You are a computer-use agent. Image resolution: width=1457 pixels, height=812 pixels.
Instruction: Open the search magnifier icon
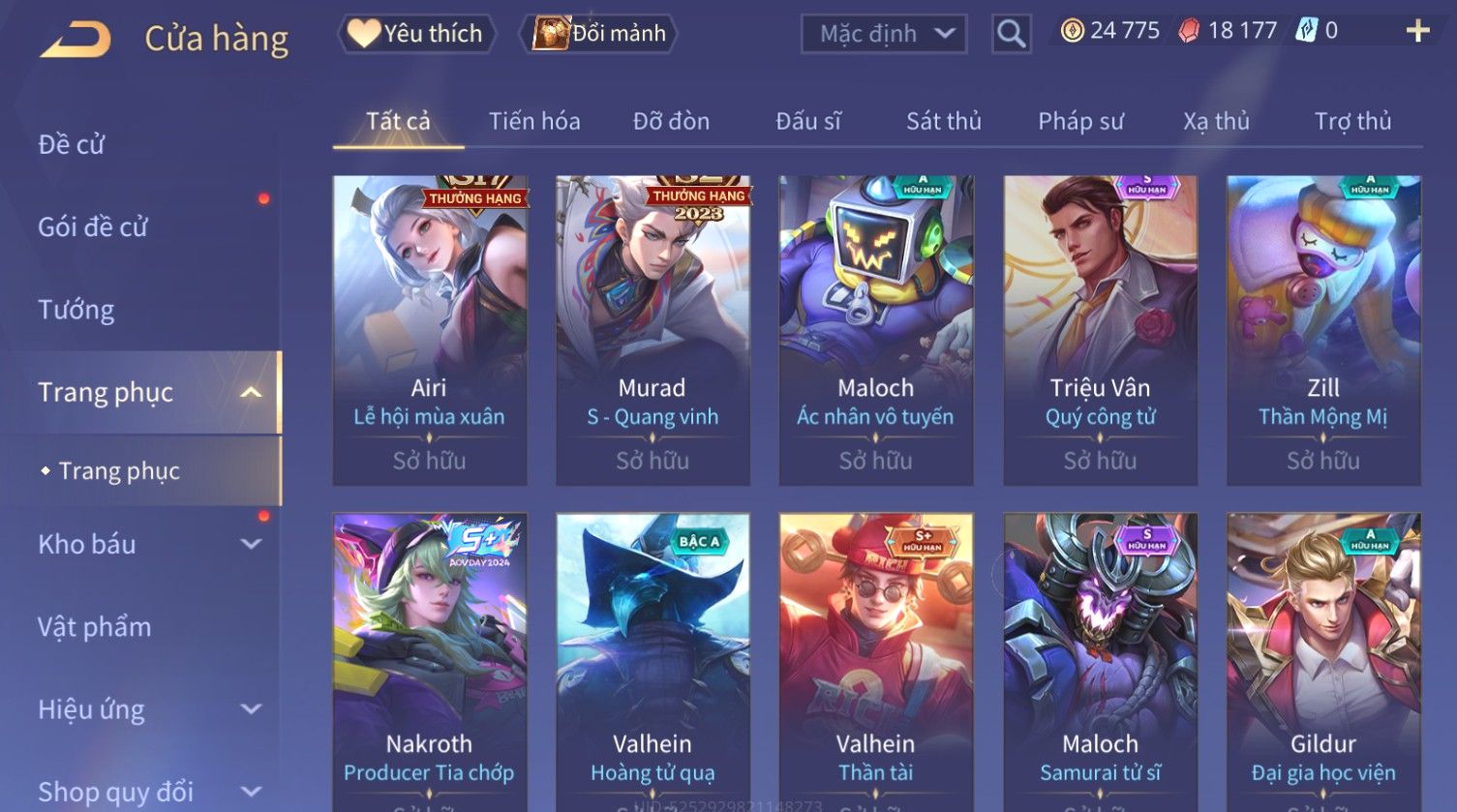(x=1011, y=34)
